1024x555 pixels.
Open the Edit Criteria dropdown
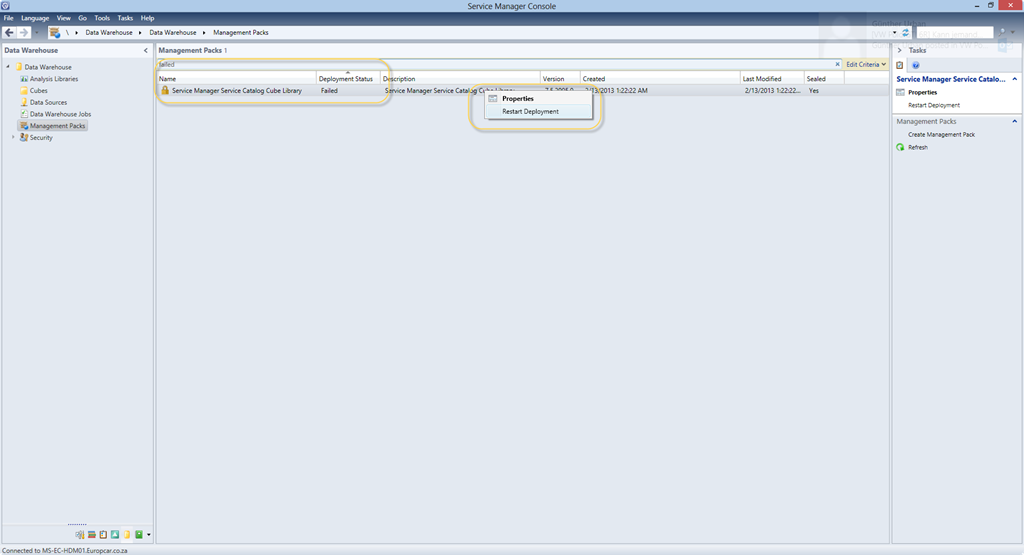[x=866, y=64]
